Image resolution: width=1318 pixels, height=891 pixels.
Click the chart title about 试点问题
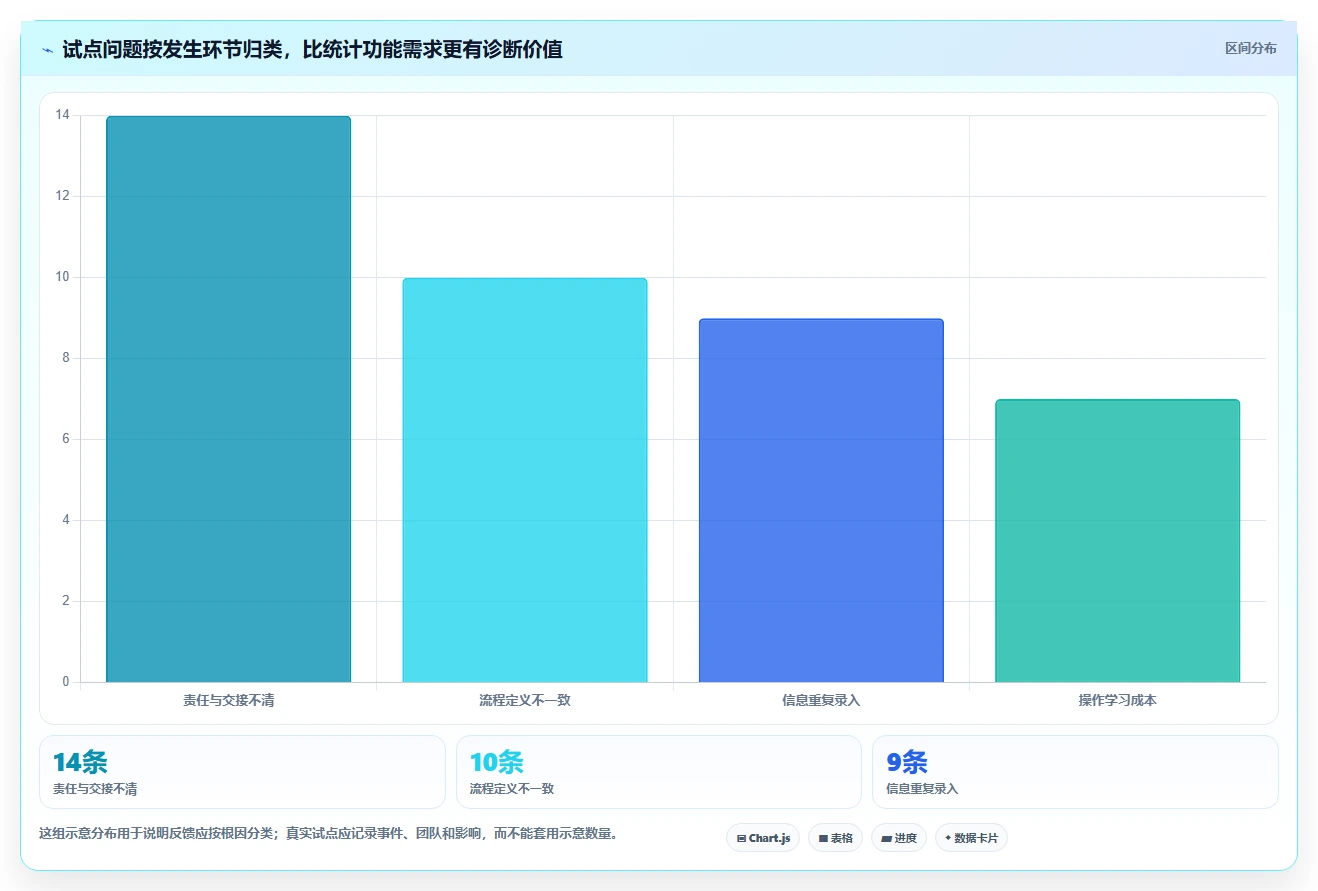[312, 49]
